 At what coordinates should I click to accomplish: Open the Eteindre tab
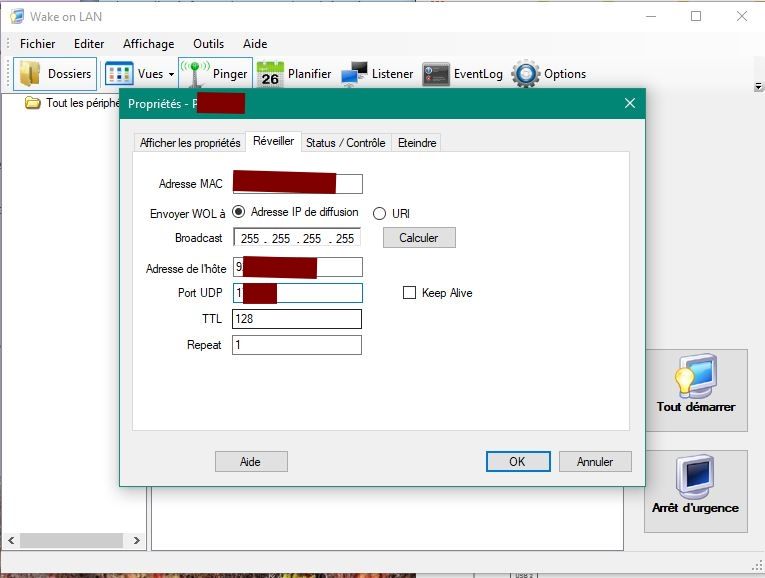[417, 143]
